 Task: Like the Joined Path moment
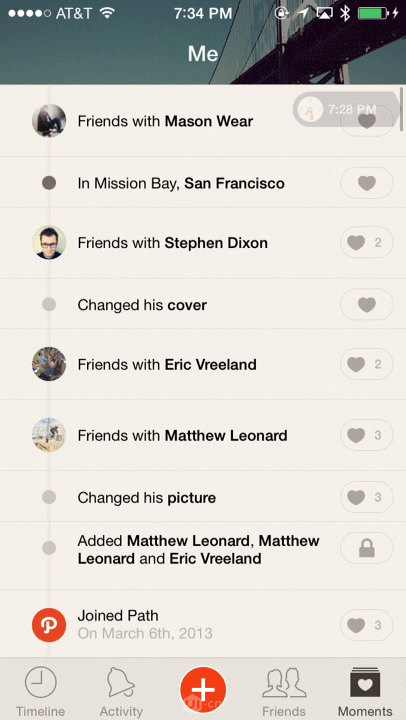point(367,625)
